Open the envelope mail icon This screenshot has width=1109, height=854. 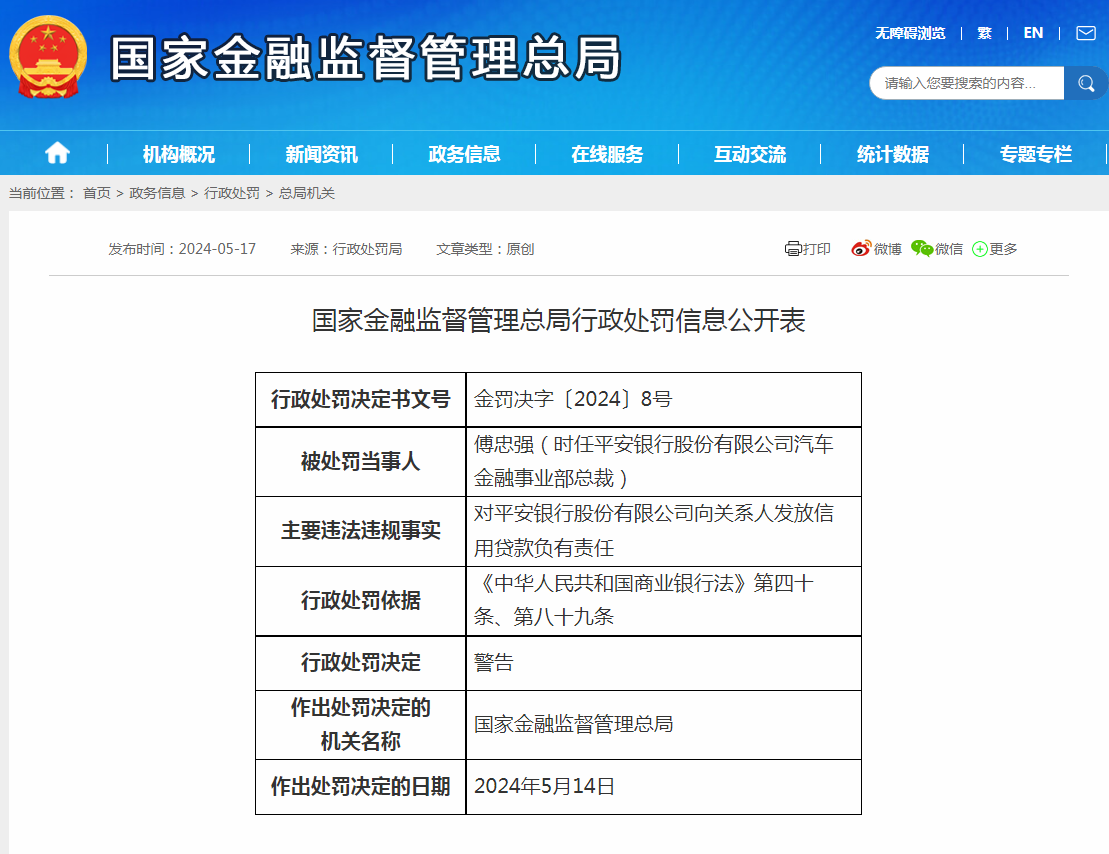click(1086, 33)
